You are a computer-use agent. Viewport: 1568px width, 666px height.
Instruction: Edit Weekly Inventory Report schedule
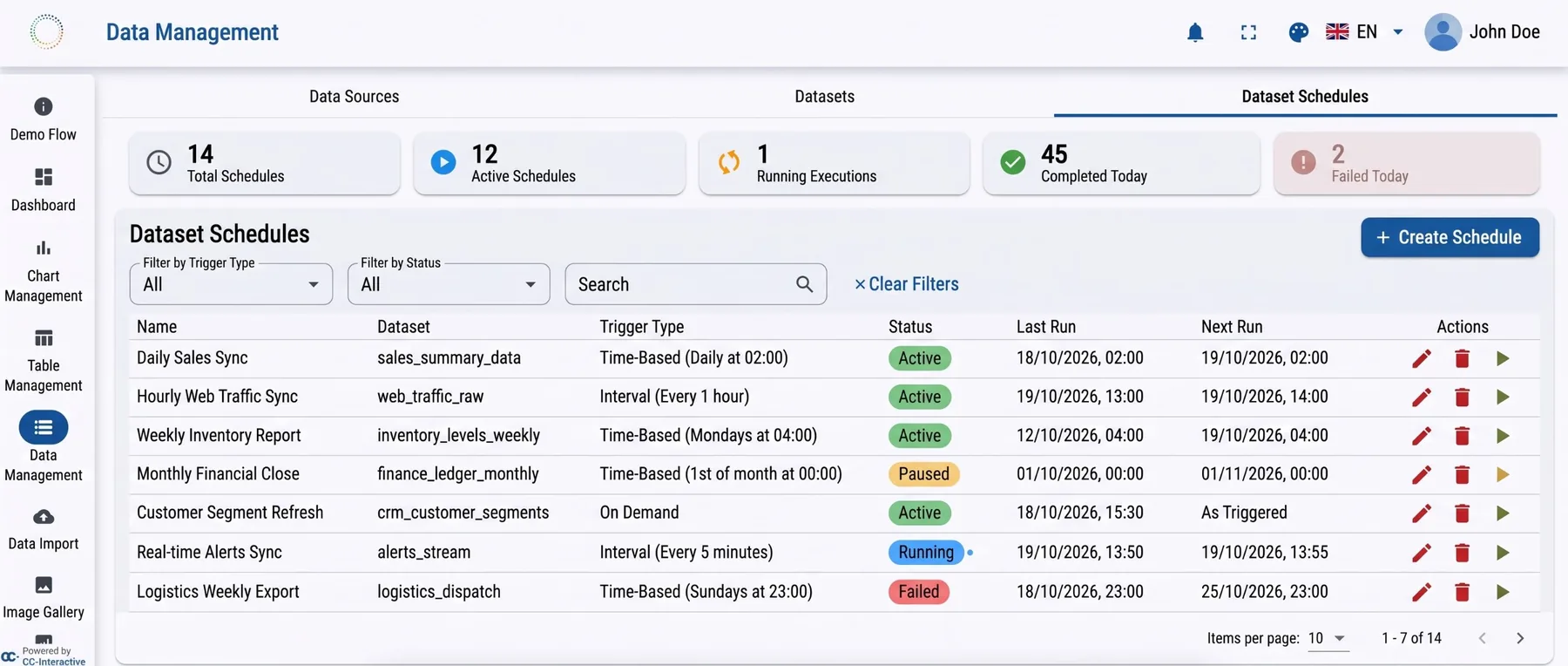click(1421, 436)
